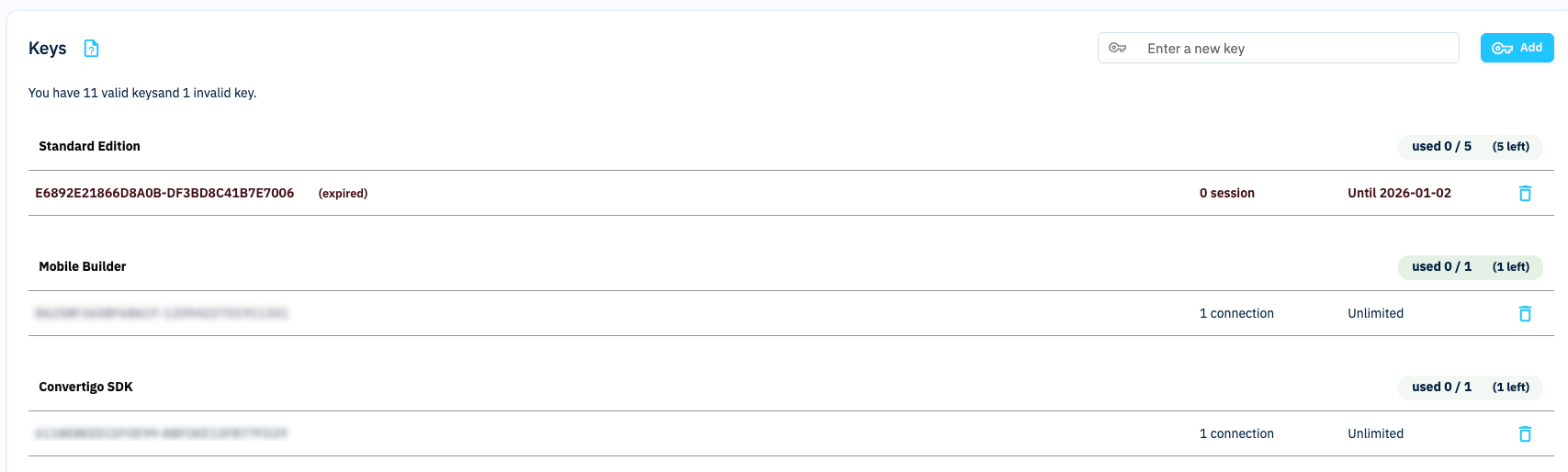Viewport: 1568px width, 472px height.
Task: Click the key icon inside the input field
Action: [1117, 48]
